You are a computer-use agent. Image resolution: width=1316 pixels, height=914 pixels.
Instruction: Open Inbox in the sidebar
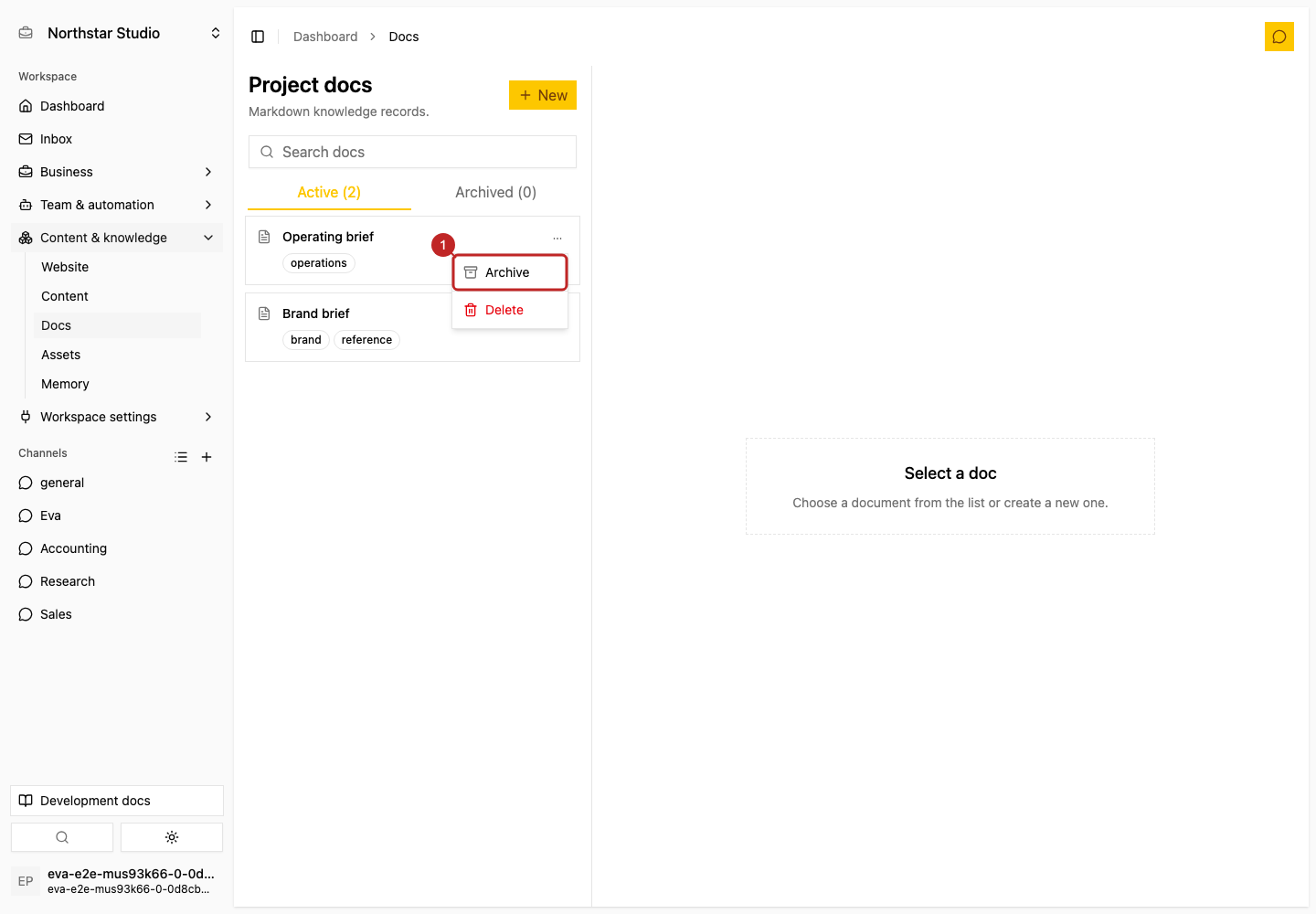click(x=117, y=139)
